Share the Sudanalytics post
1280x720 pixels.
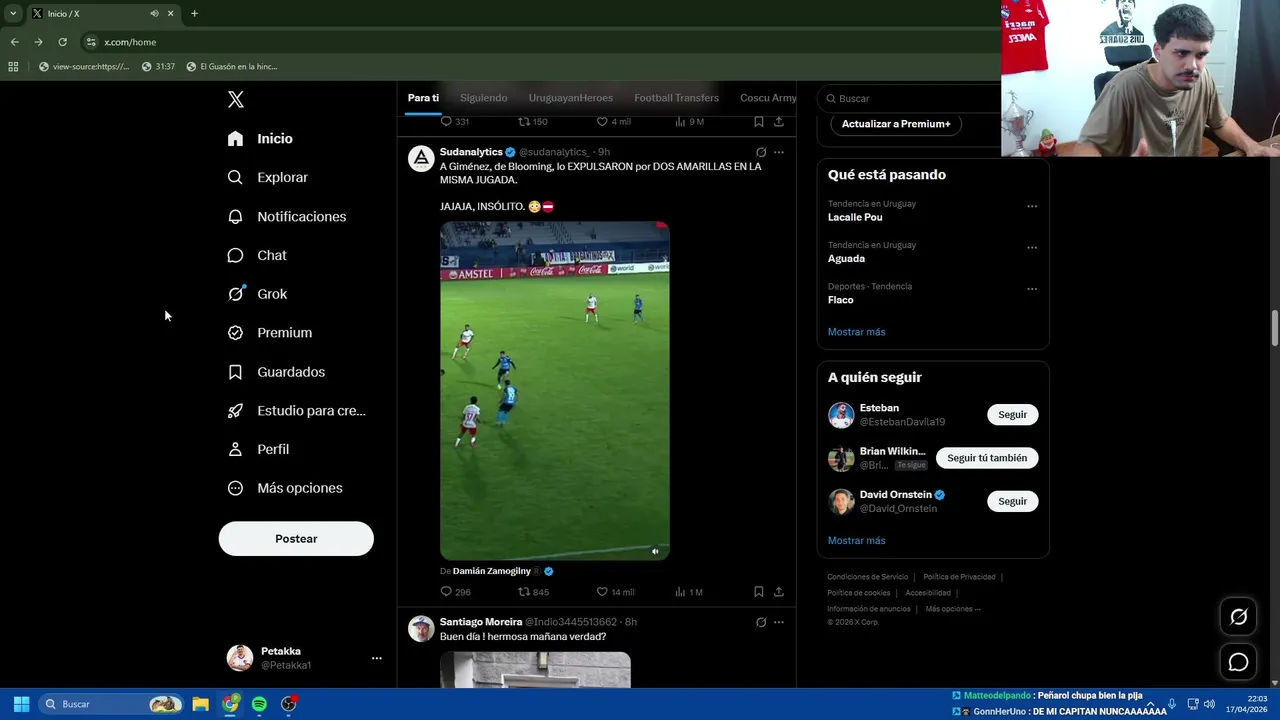point(779,592)
